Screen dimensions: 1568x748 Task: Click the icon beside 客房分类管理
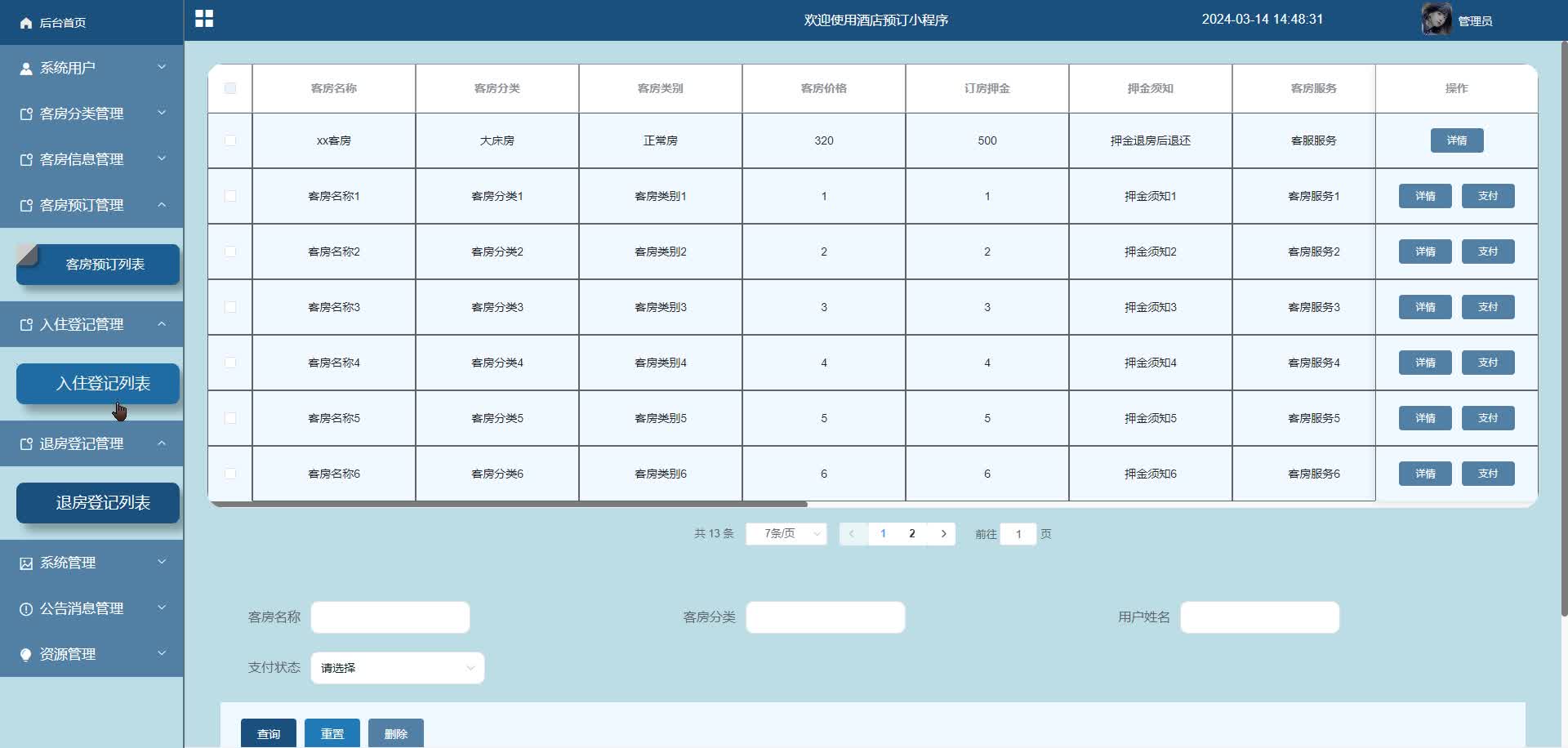pyautogui.click(x=26, y=114)
